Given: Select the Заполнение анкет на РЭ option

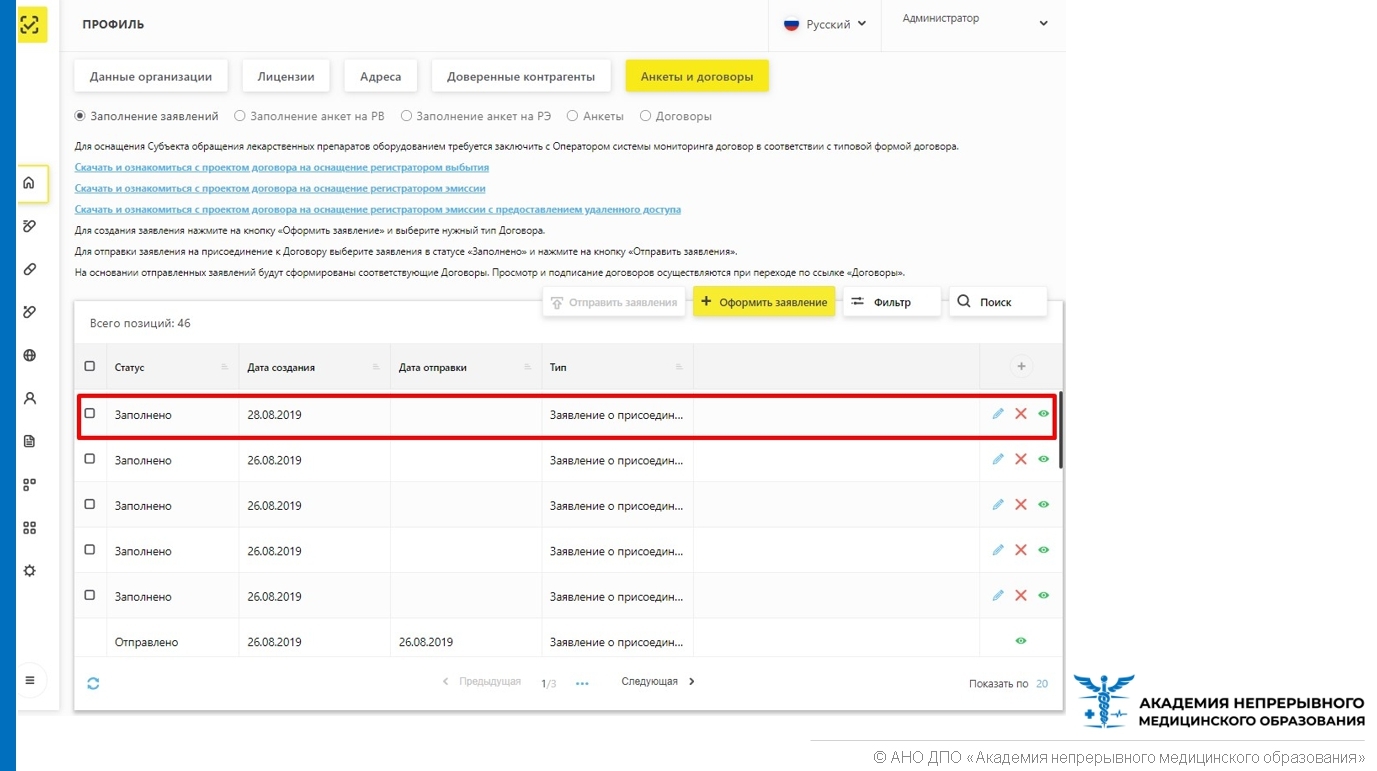Looking at the screenshot, I should (x=406, y=116).
